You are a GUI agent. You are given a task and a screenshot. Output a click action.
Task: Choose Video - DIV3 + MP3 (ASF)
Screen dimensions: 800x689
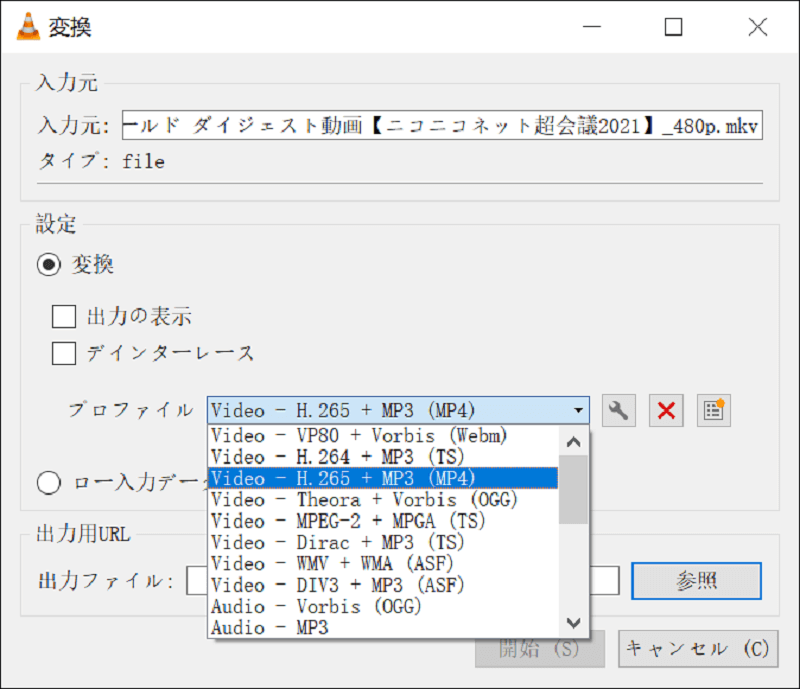click(x=383, y=585)
